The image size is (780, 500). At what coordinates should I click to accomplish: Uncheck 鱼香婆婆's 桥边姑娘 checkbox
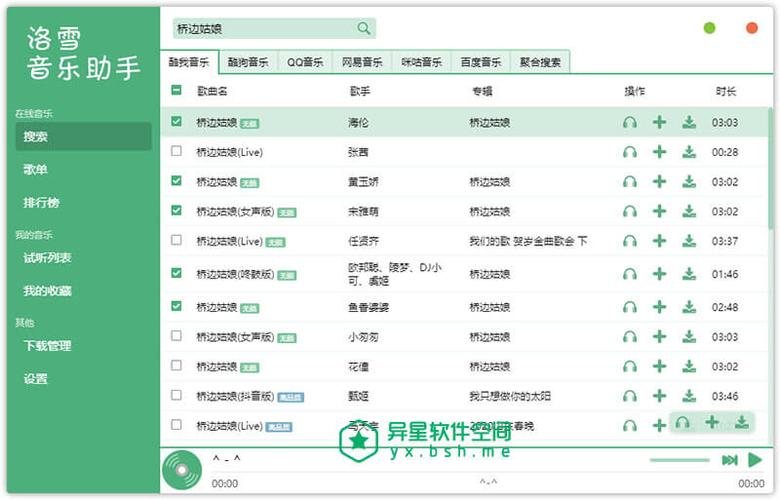tap(176, 306)
